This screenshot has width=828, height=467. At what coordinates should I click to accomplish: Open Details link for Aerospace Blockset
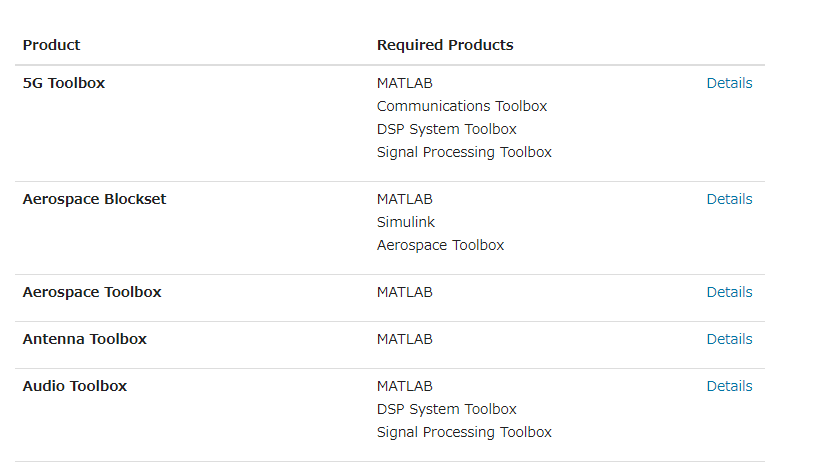pyautogui.click(x=729, y=199)
